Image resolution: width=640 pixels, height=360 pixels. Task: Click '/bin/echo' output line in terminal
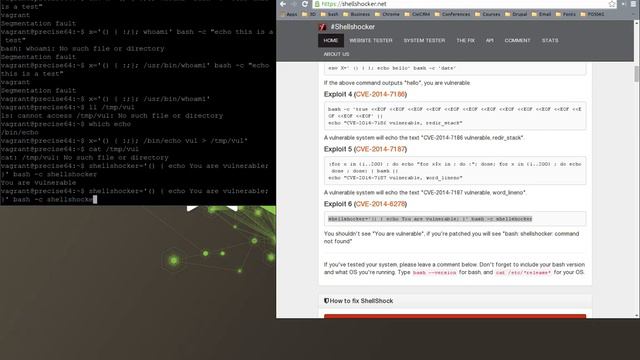pos(20,133)
